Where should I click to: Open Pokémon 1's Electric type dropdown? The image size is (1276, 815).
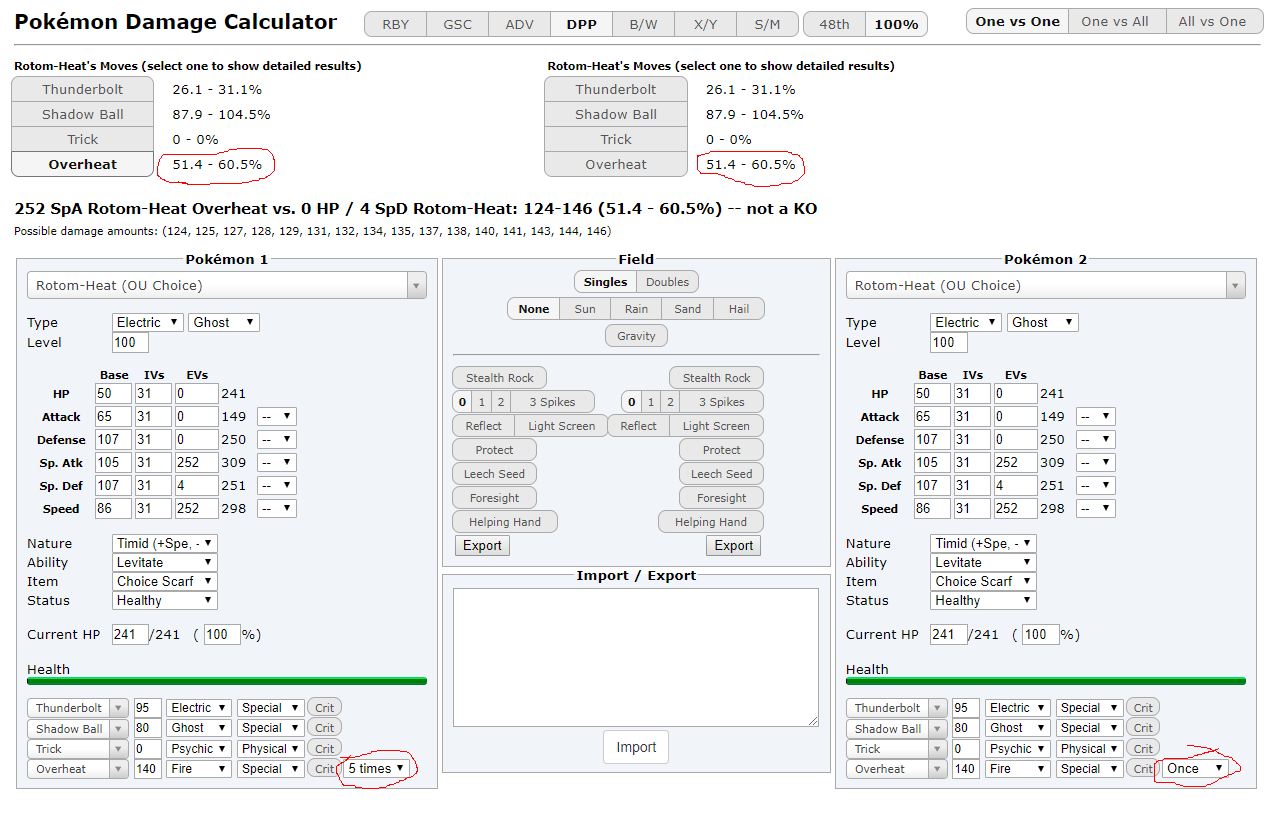[x=148, y=322]
